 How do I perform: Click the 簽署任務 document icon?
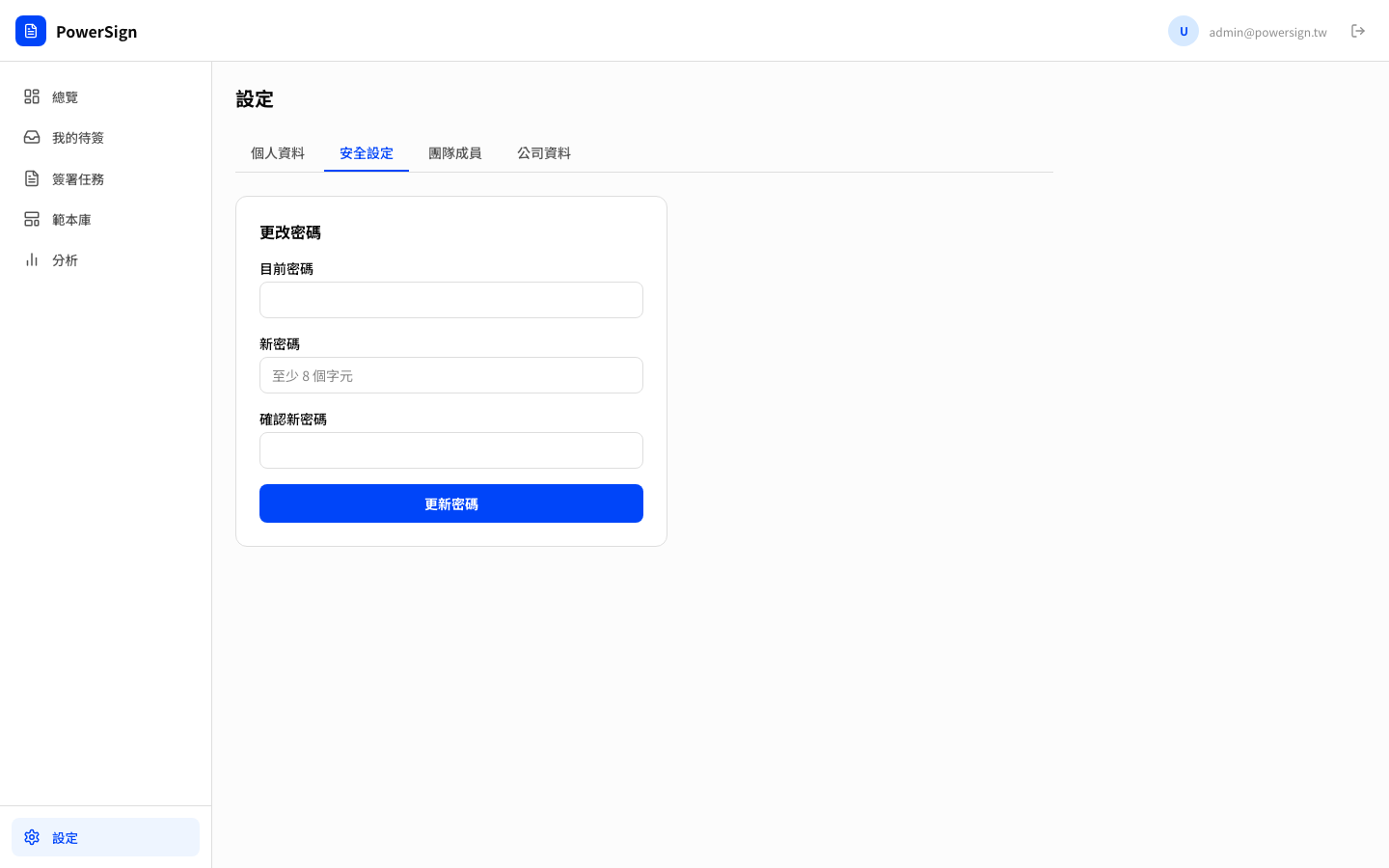pyautogui.click(x=32, y=178)
